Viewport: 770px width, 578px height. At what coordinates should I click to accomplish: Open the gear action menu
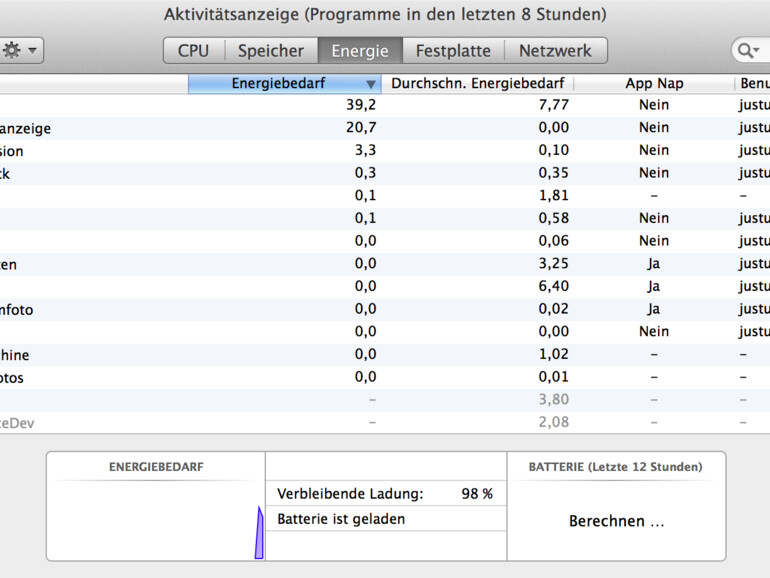tap(19, 50)
